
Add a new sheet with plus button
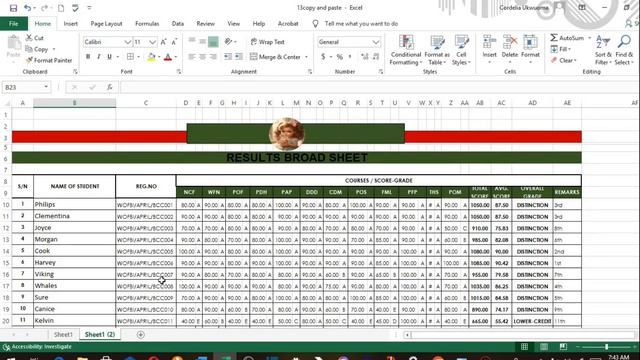click(140, 335)
